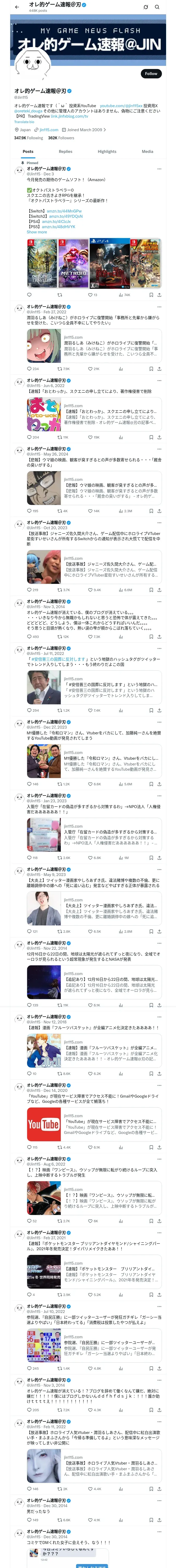Reply to the pinned Dec 3 post
Viewport: 176px width, 1568px height.
click(29, 295)
